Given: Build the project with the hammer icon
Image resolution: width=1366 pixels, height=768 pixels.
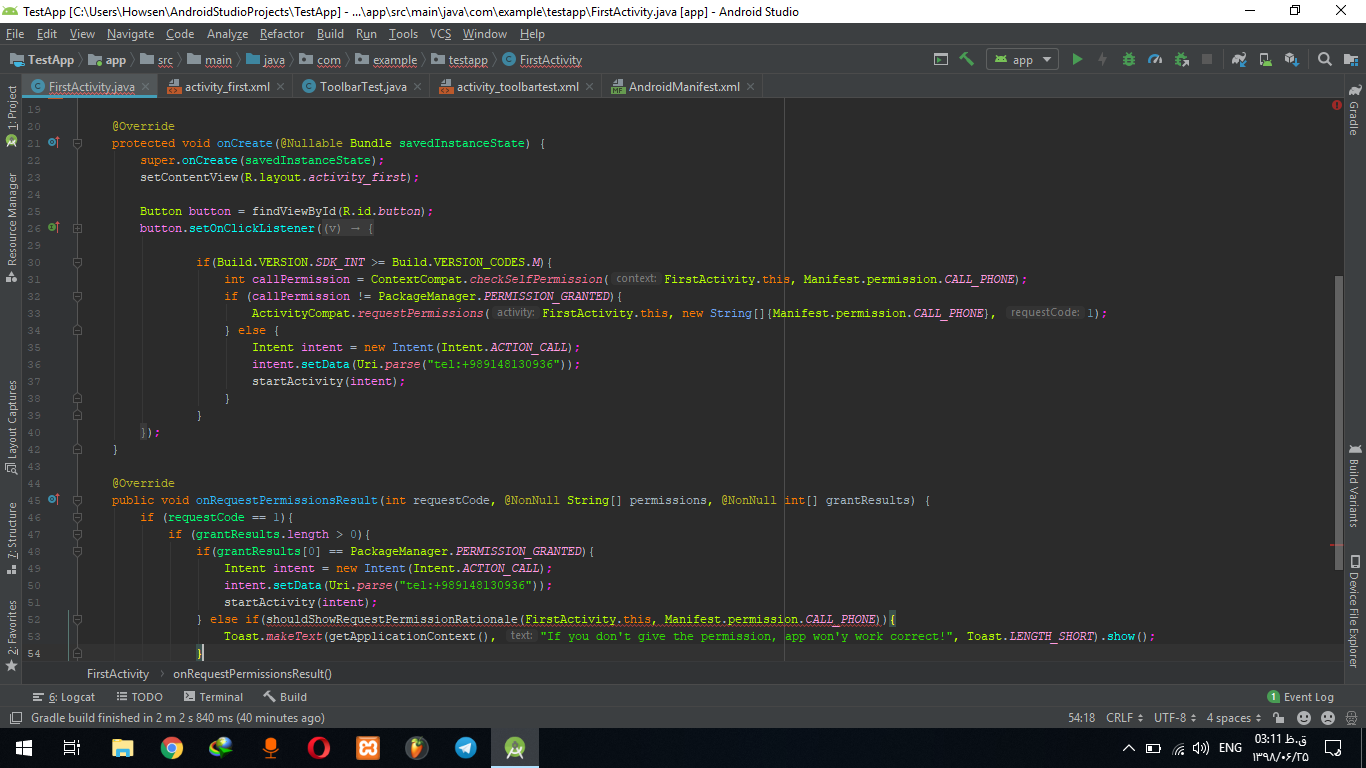Looking at the screenshot, I should pos(966,60).
